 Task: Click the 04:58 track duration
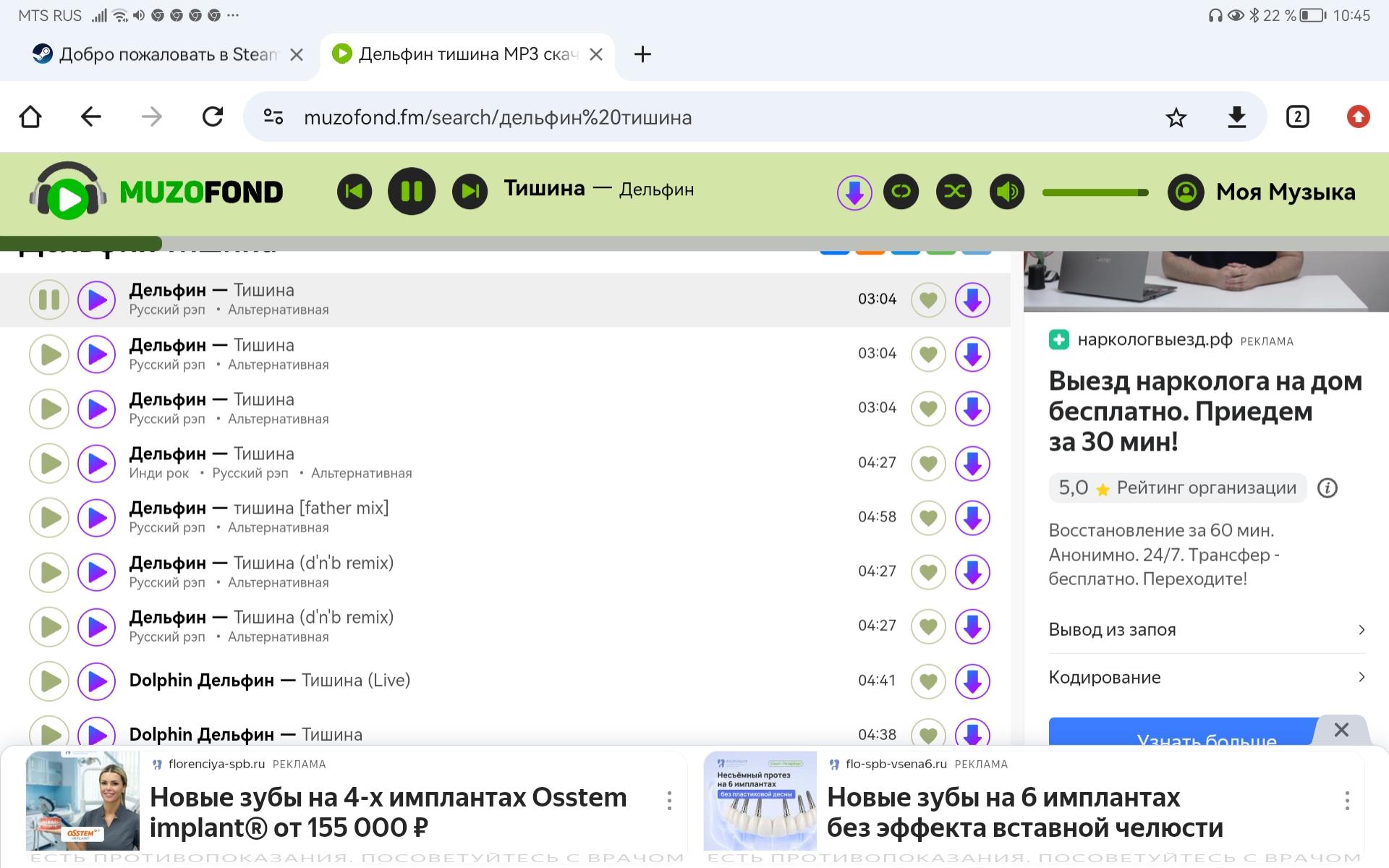[877, 516]
